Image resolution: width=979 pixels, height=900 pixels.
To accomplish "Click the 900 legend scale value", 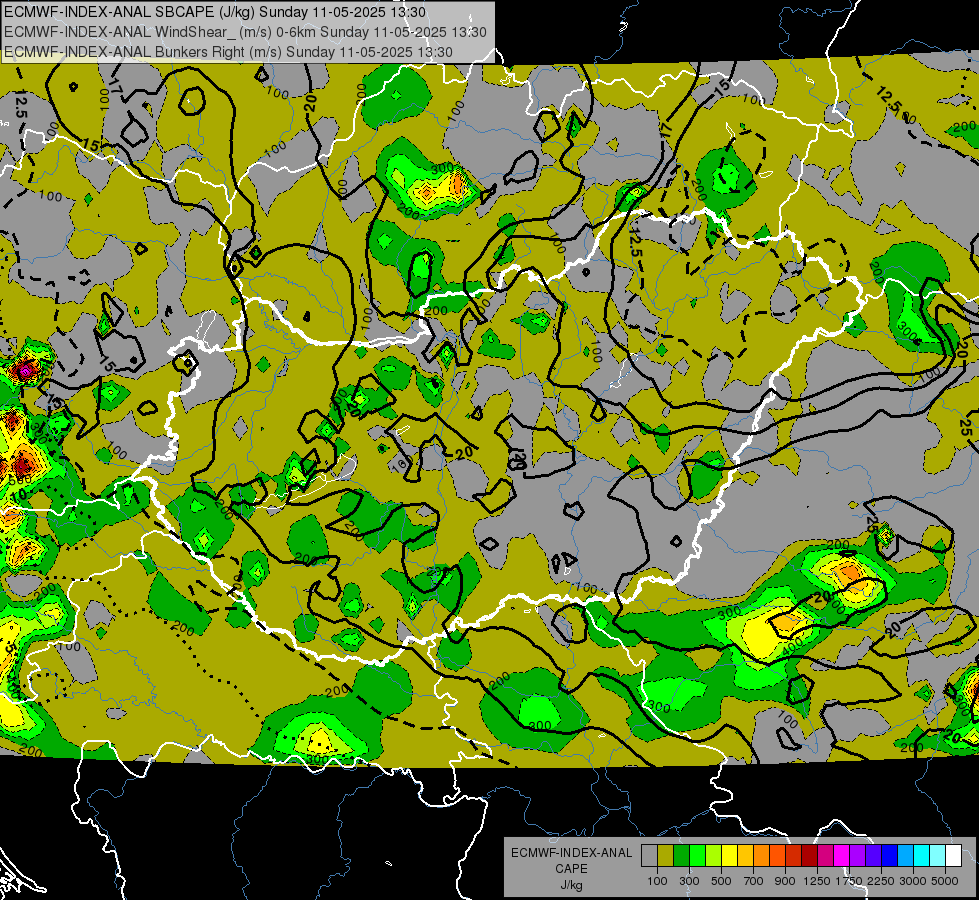I will [785, 881].
